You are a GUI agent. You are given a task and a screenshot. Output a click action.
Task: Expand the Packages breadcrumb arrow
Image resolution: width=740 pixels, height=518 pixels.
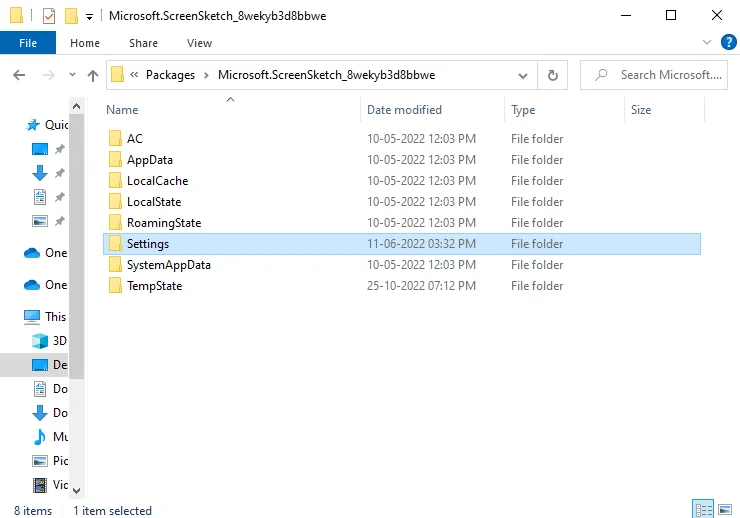(206, 75)
